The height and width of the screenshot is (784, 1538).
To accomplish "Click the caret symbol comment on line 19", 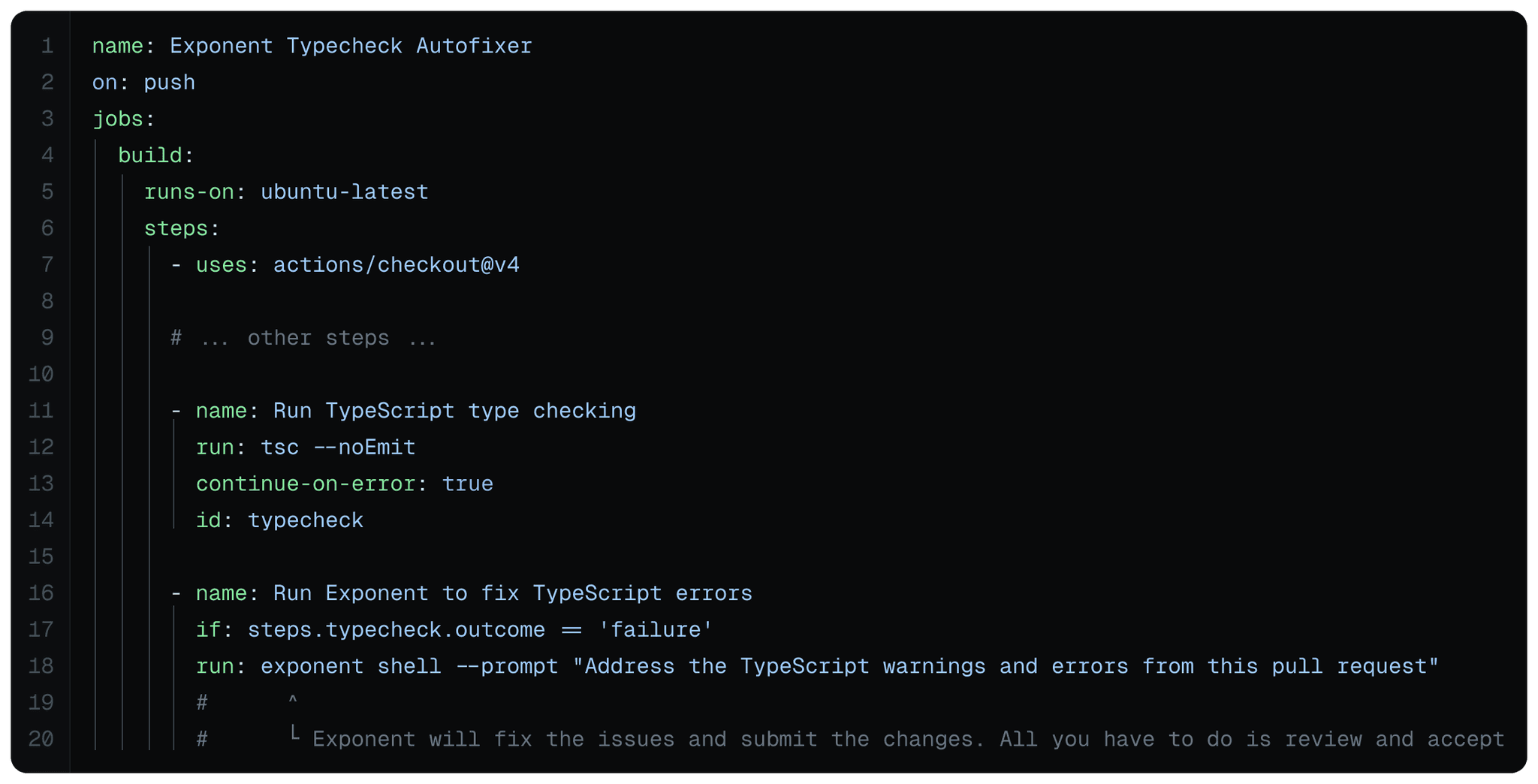I will pyautogui.click(x=293, y=701).
